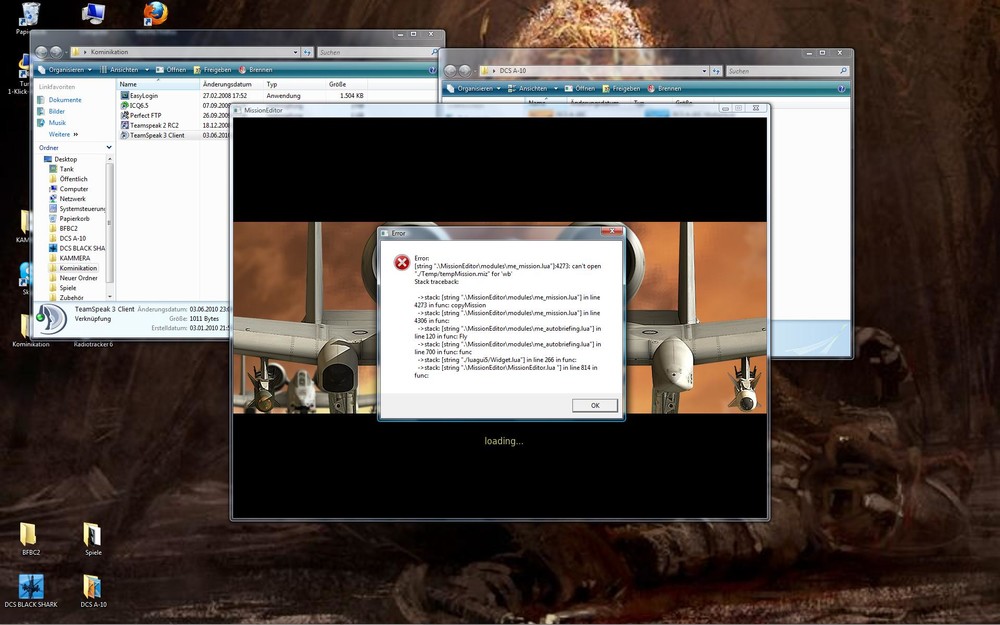Select KAMMERA in folder tree
The image size is (1000, 625).
[x=70, y=258]
